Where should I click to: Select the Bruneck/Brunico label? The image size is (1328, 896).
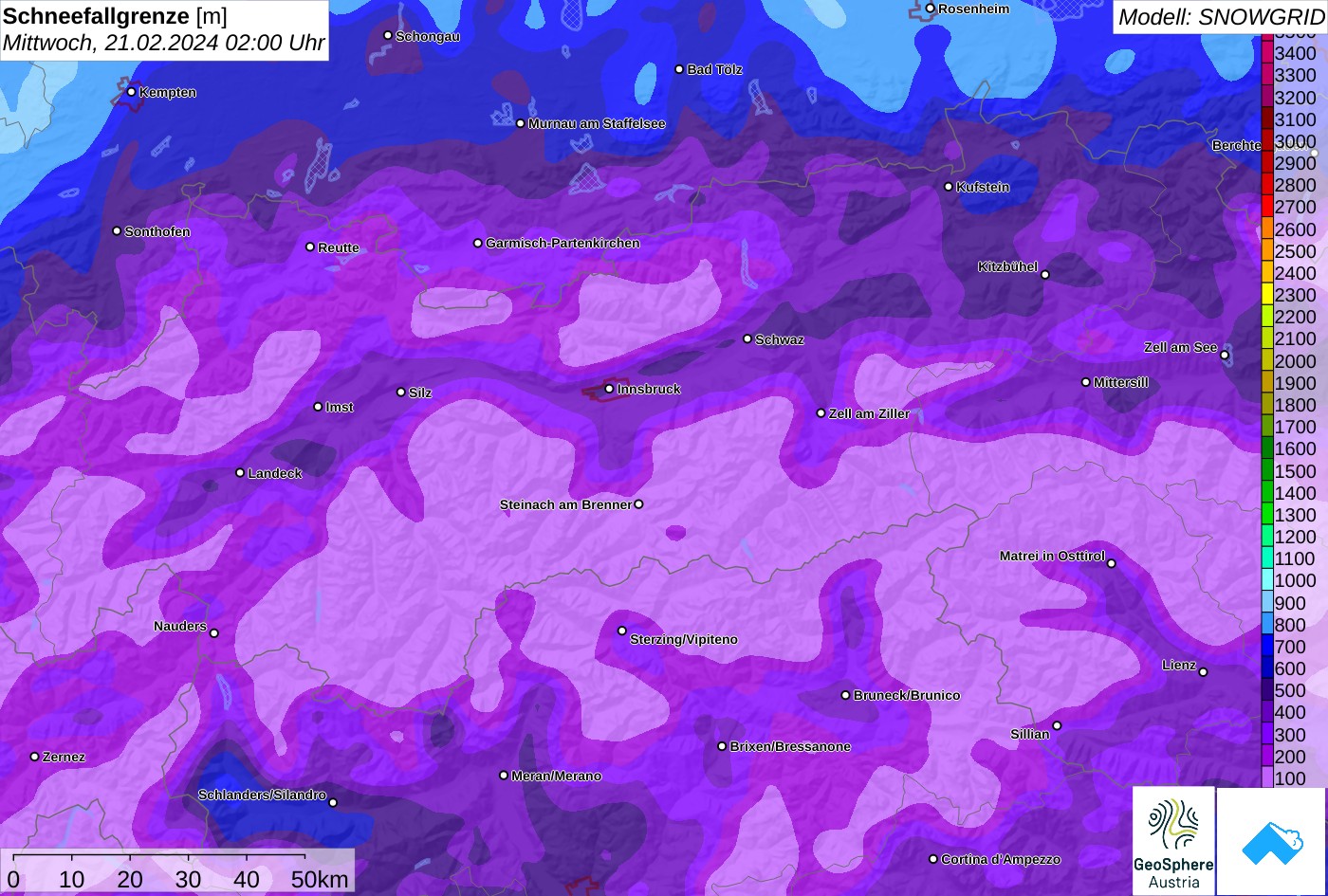pyautogui.click(x=907, y=695)
